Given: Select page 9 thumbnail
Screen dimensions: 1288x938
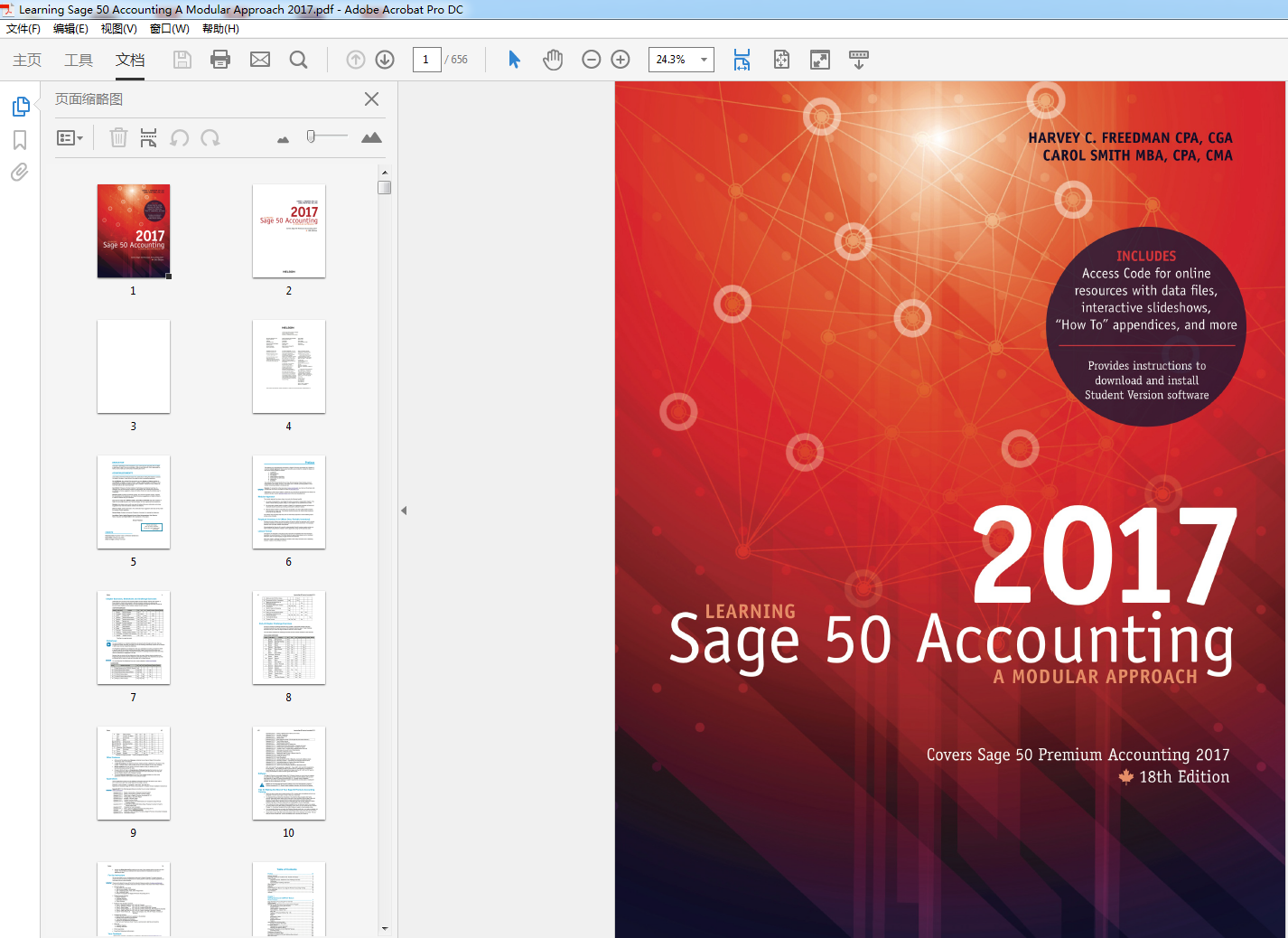Looking at the screenshot, I should pos(134,774).
